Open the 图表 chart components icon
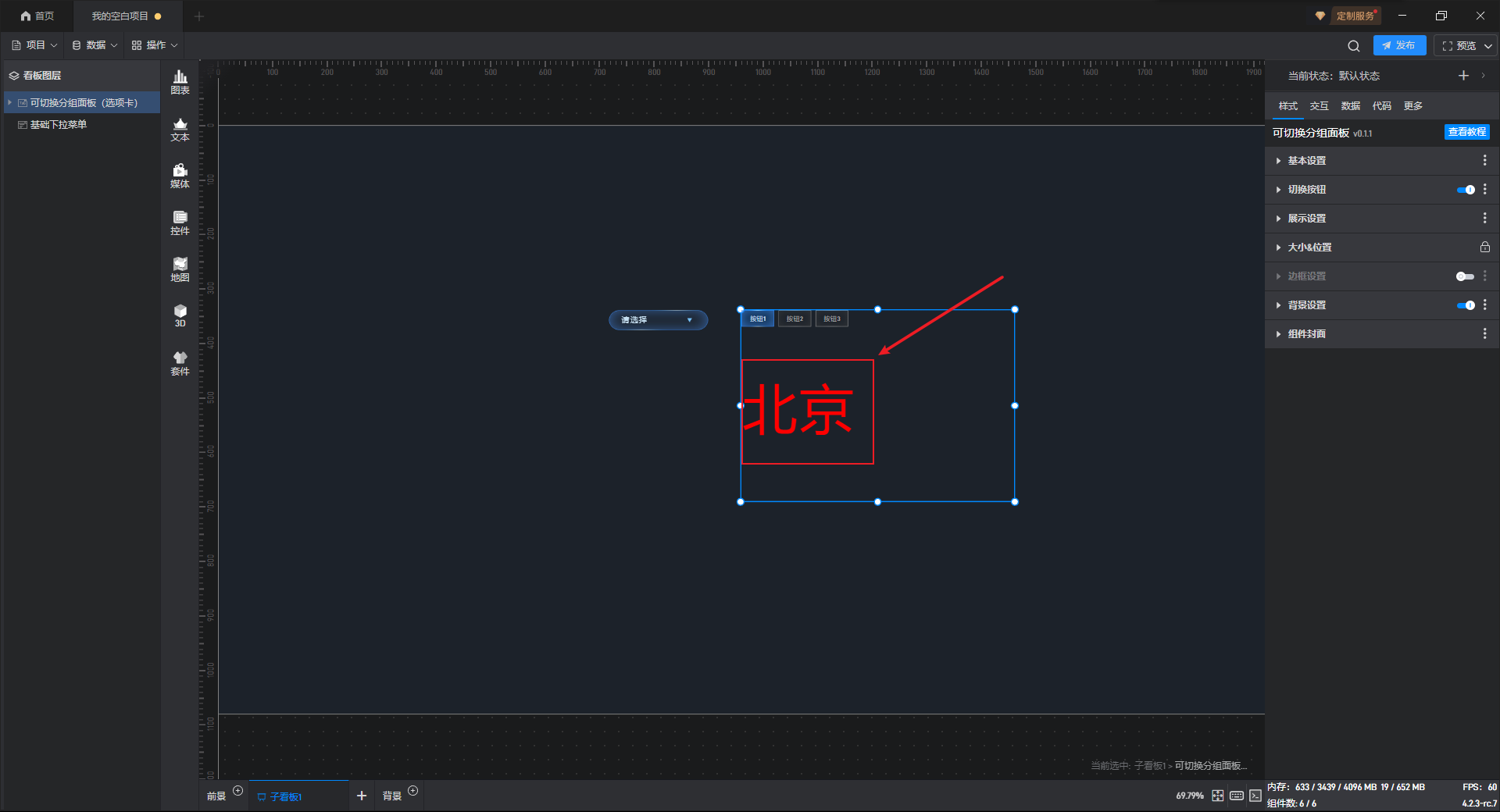This screenshot has width=1500, height=812. pyautogui.click(x=180, y=81)
